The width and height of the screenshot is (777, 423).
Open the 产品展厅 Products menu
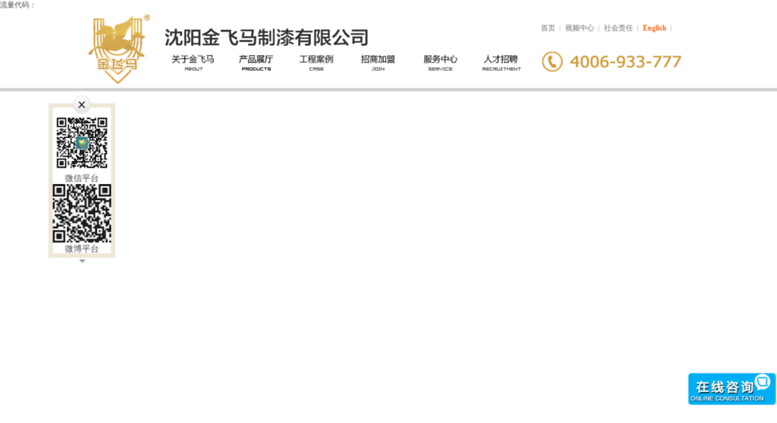pyautogui.click(x=256, y=62)
